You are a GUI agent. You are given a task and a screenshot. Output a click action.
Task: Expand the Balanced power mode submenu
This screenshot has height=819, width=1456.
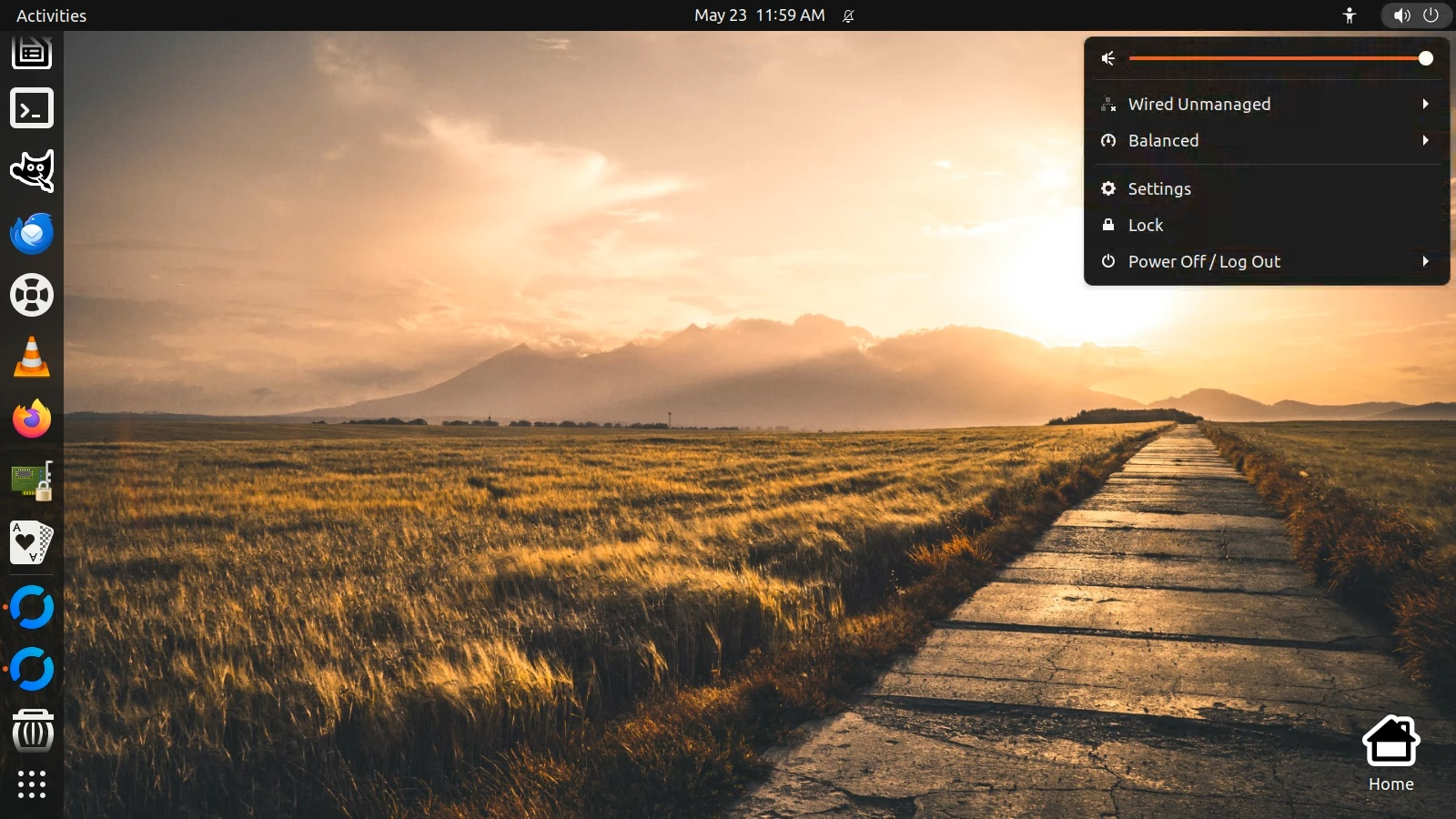pyautogui.click(x=1267, y=141)
